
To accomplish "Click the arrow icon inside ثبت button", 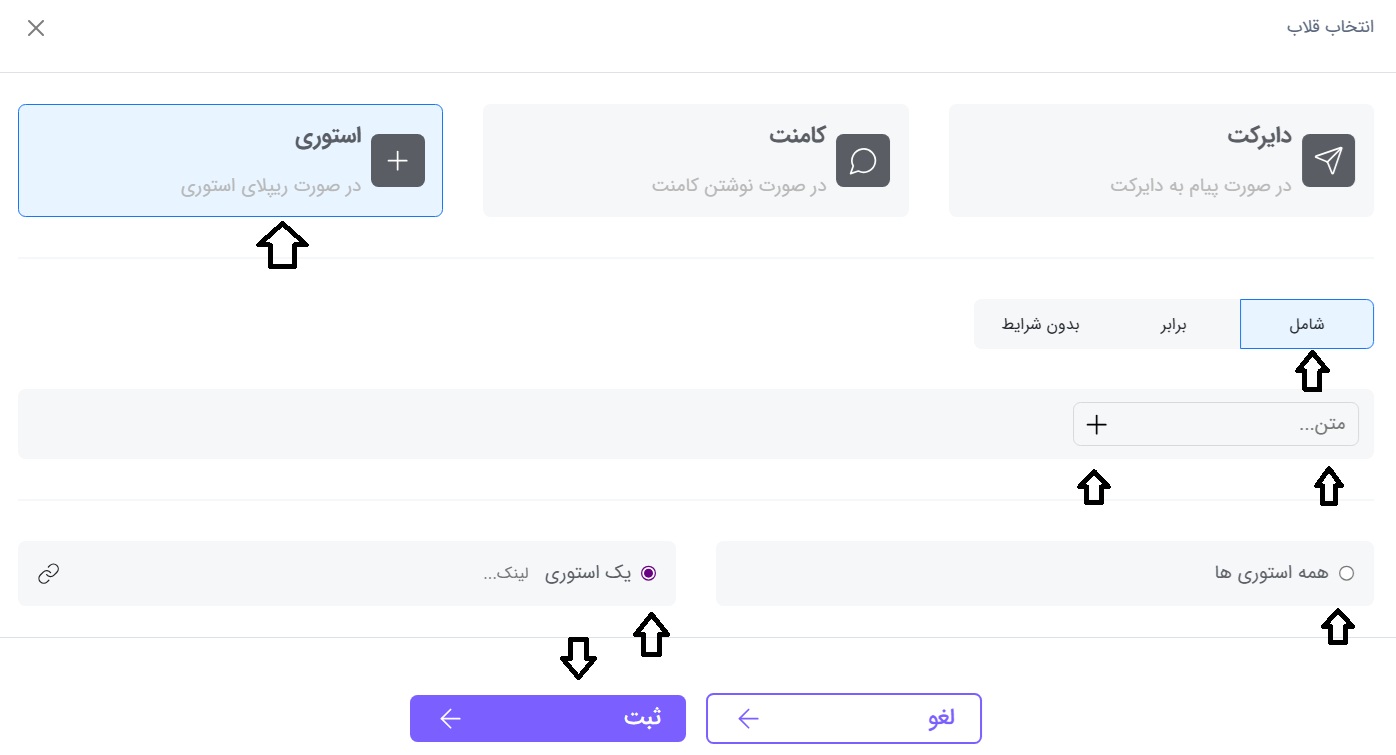I will tap(450, 718).
